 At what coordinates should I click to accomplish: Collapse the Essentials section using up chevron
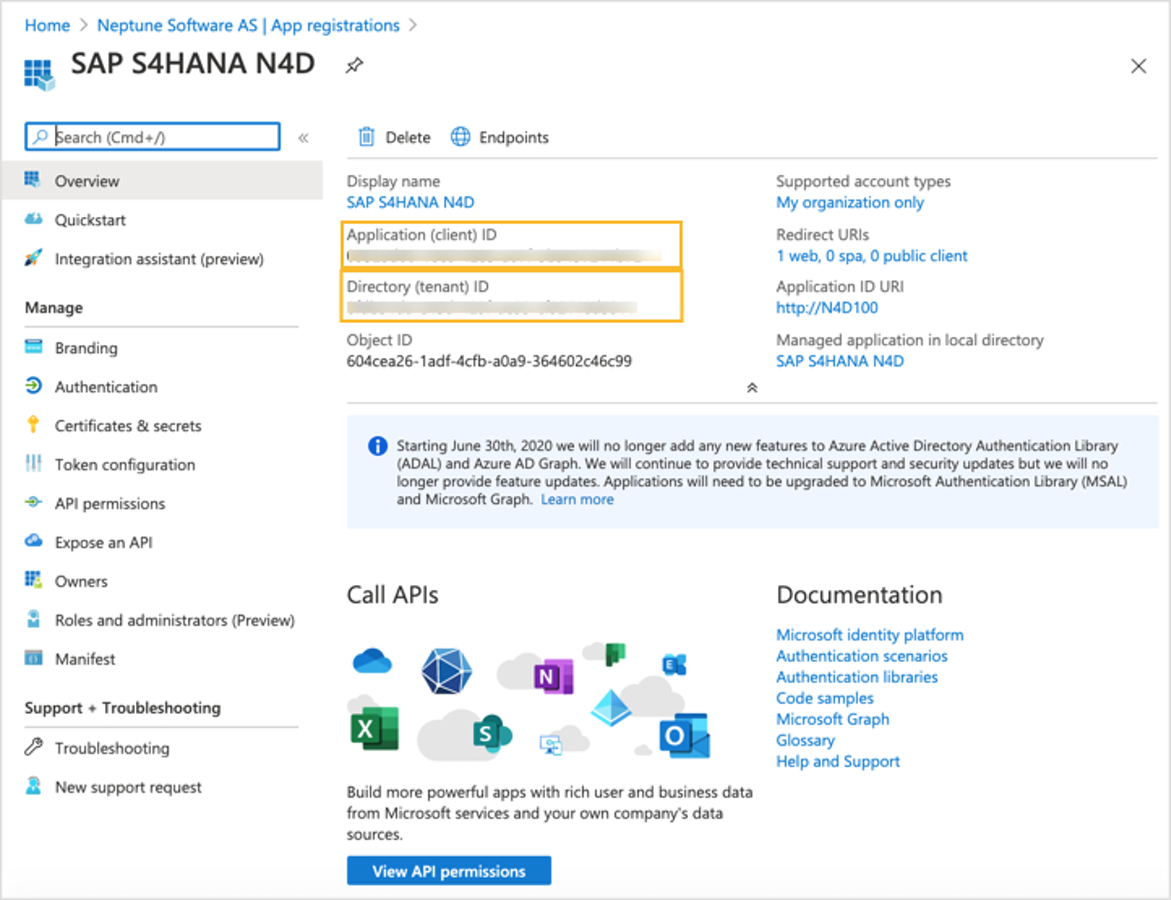(x=752, y=388)
